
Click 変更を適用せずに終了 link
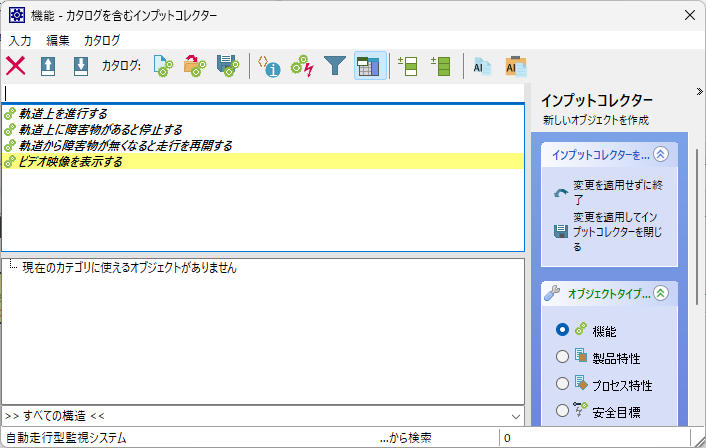click(612, 192)
